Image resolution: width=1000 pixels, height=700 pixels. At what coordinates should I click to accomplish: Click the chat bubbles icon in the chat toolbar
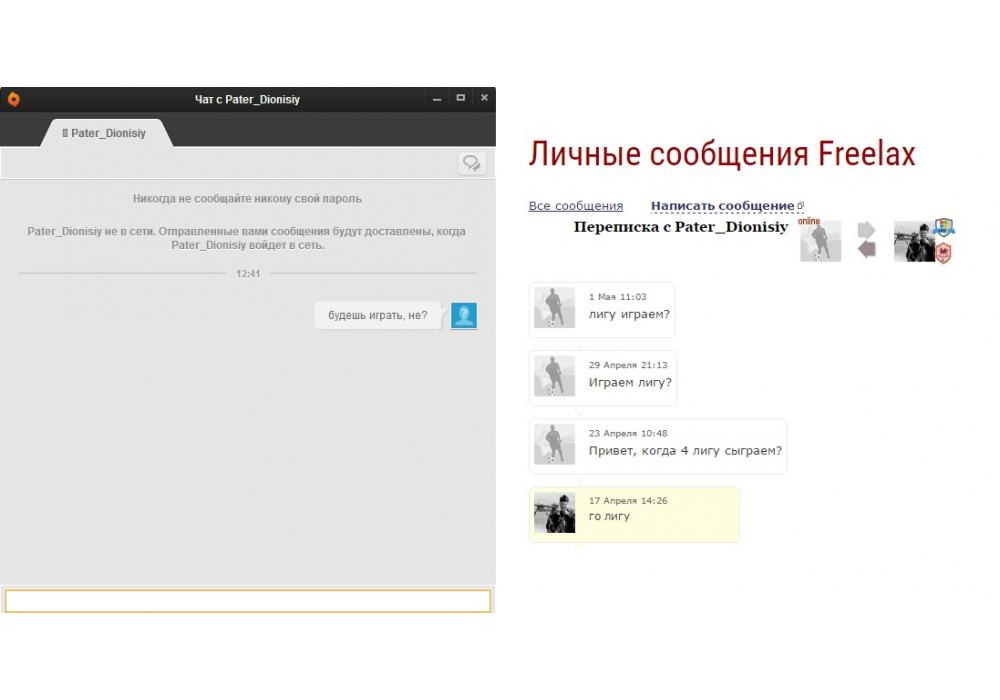(x=471, y=163)
